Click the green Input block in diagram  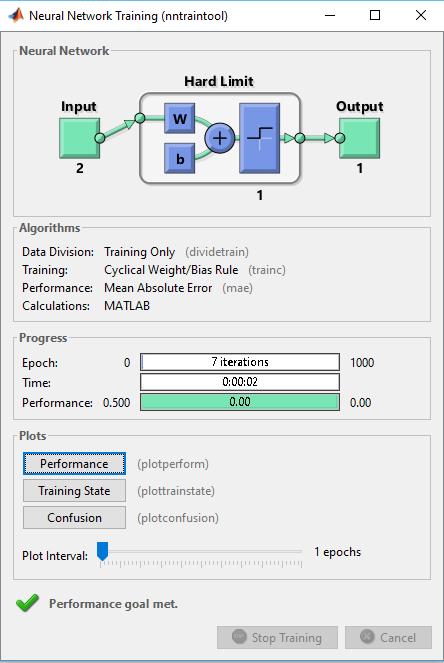[79, 138]
